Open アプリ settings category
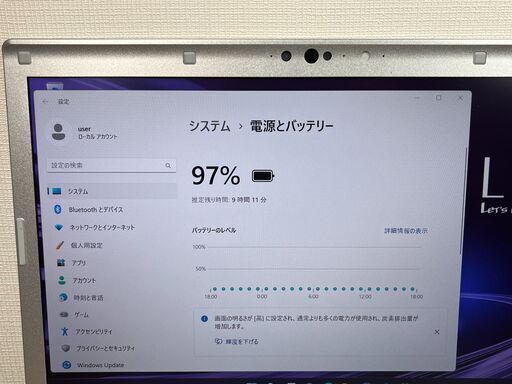This screenshot has width=512, height=384. (x=79, y=263)
